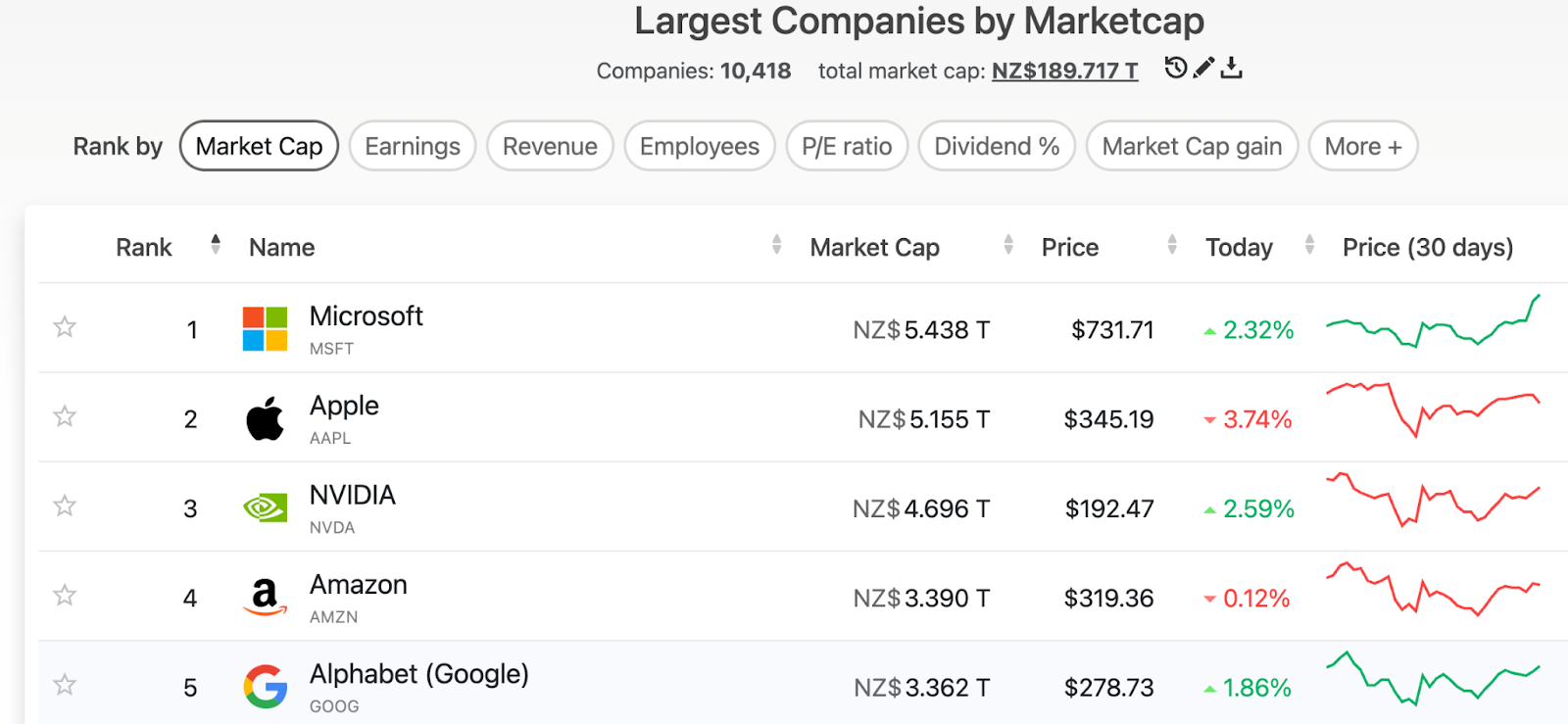
Task: Click the Google logo
Action: pyautogui.click(x=265, y=686)
